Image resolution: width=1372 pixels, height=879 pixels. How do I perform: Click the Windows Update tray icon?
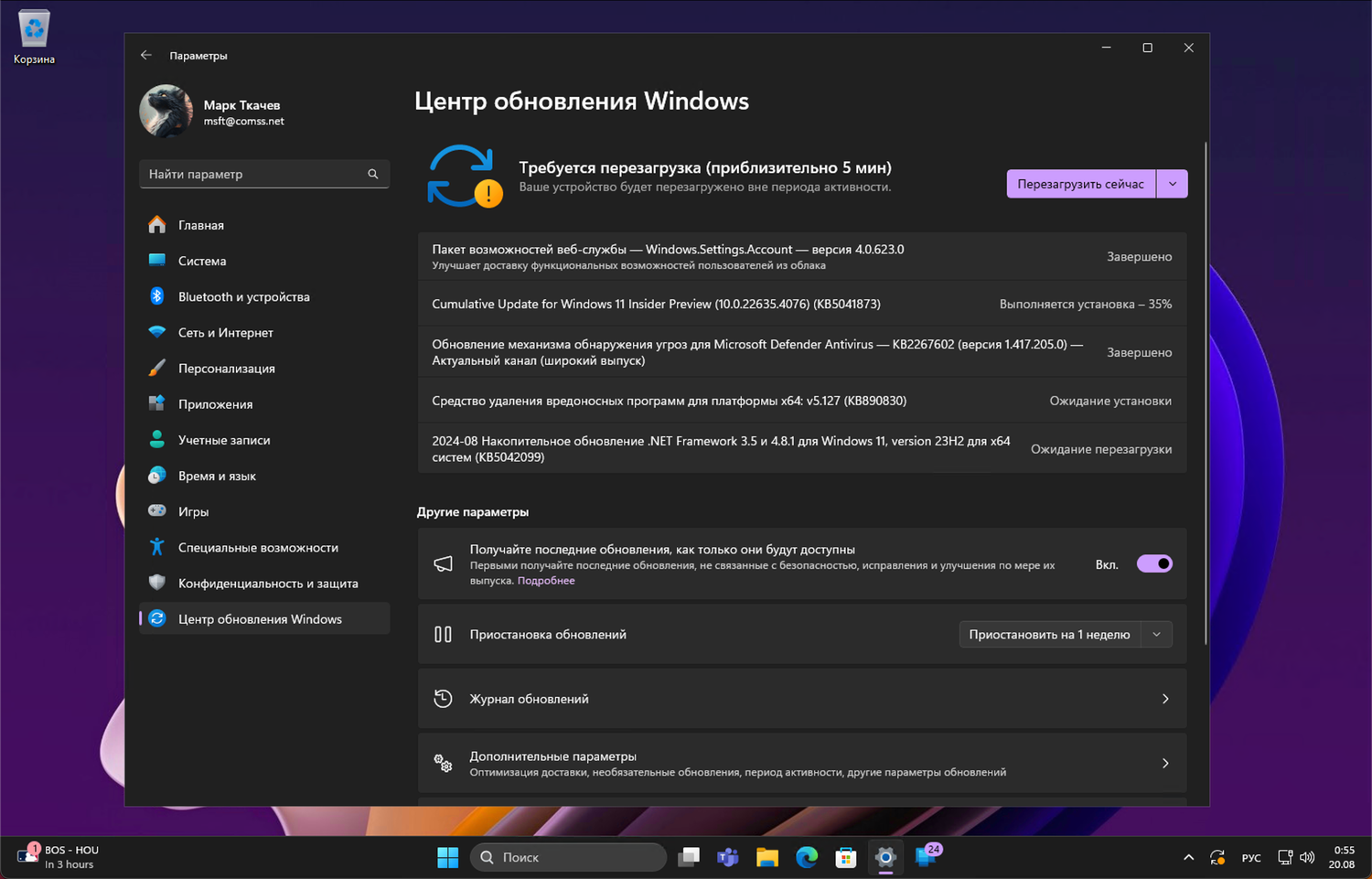(1217, 857)
